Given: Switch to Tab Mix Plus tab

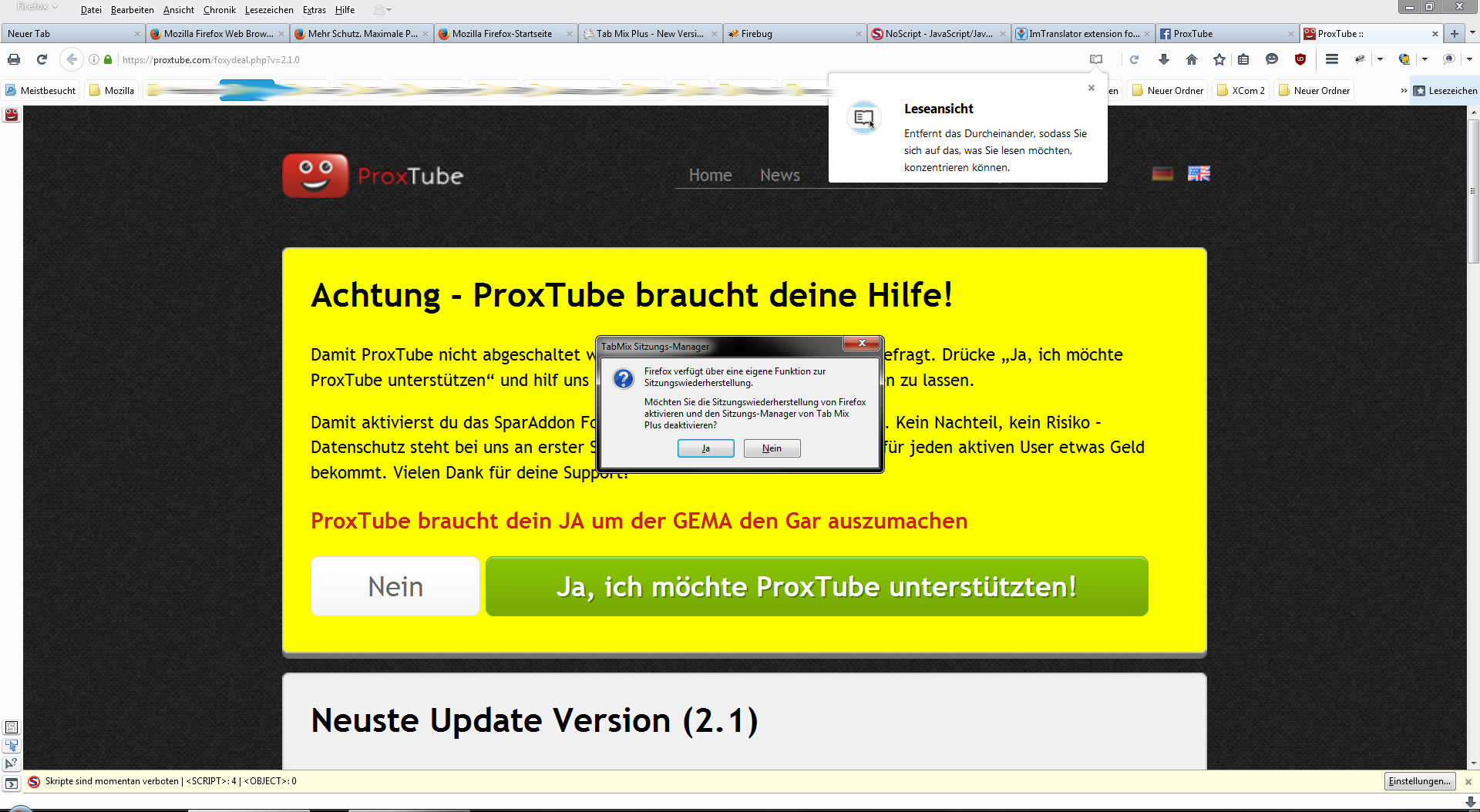Looking at the screenshot, I should coord(650,34).
